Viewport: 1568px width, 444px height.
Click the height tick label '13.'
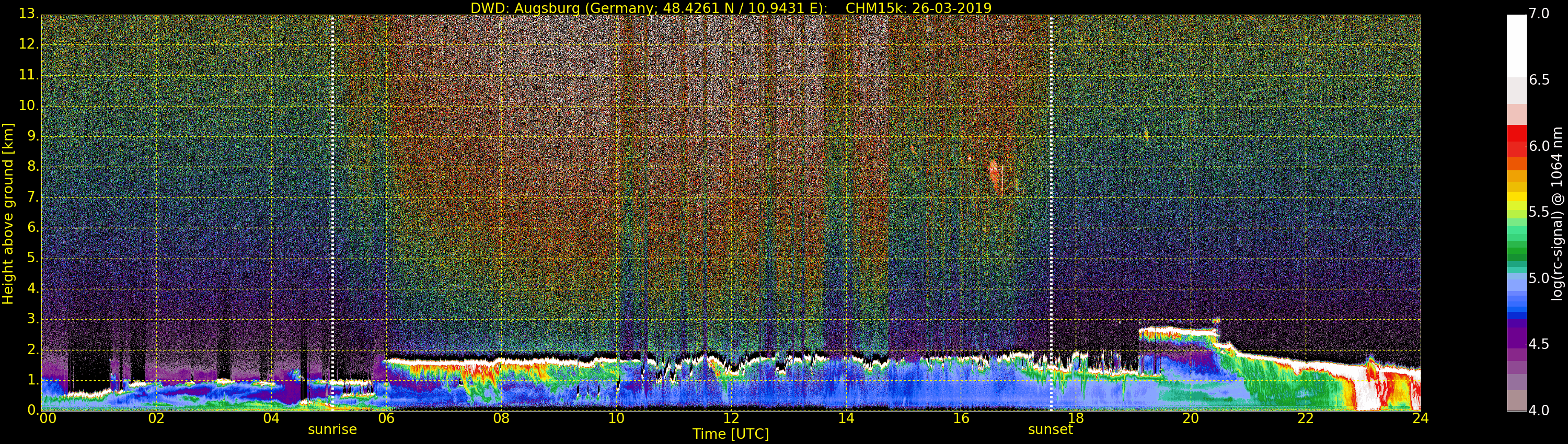pyautogui.click(x=29, y=14)
